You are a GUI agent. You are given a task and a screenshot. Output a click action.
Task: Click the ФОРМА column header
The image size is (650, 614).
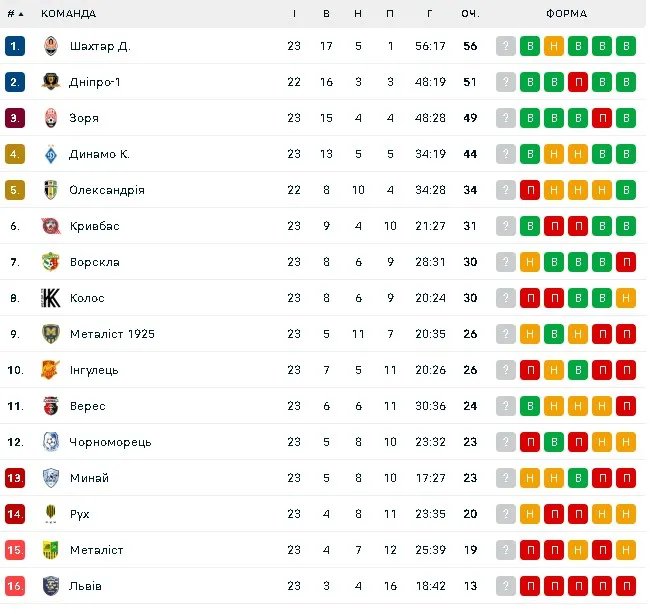click(x=567, y=13)
